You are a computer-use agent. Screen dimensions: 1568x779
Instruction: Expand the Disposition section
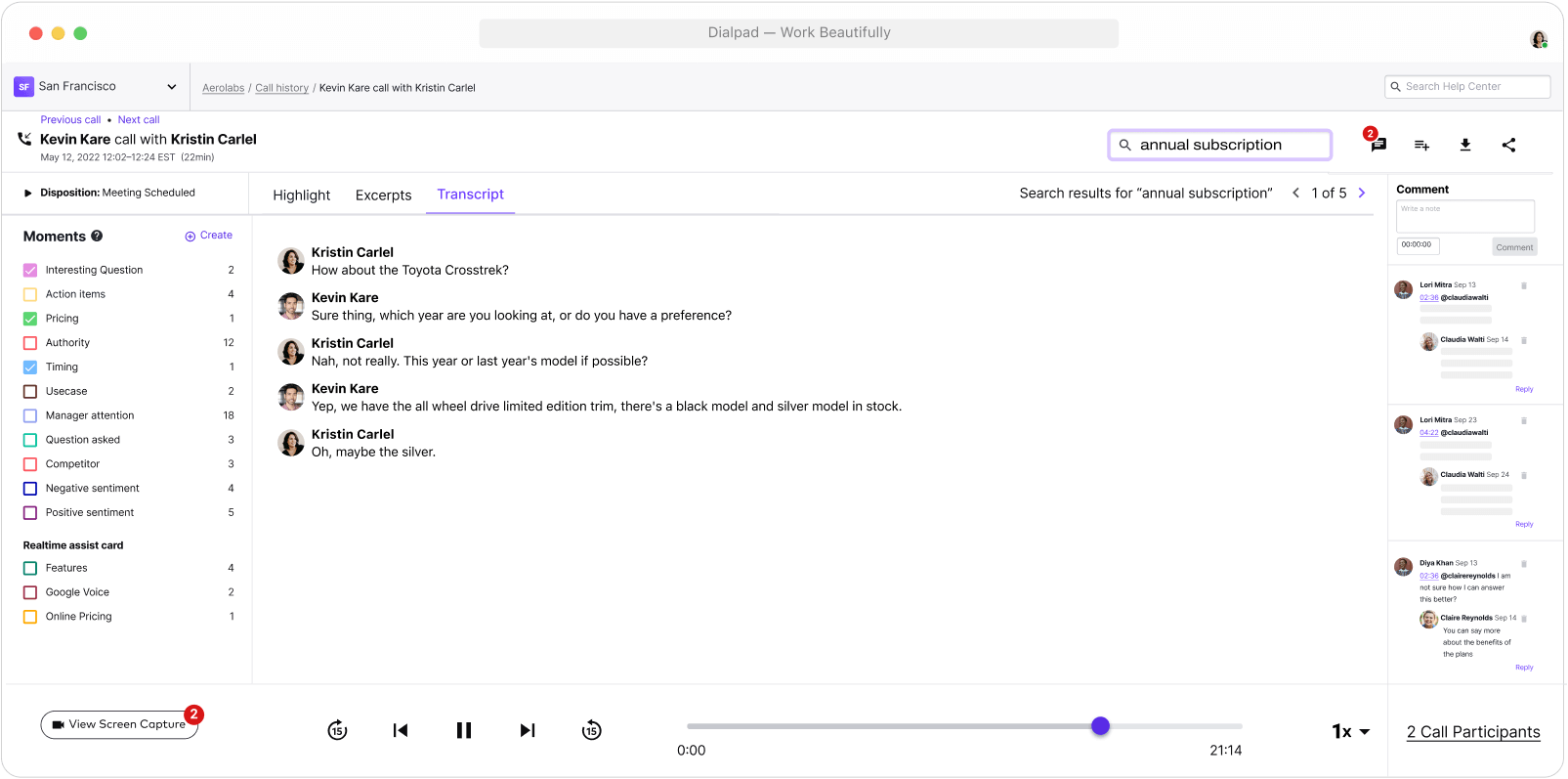[x=28, y=193]
